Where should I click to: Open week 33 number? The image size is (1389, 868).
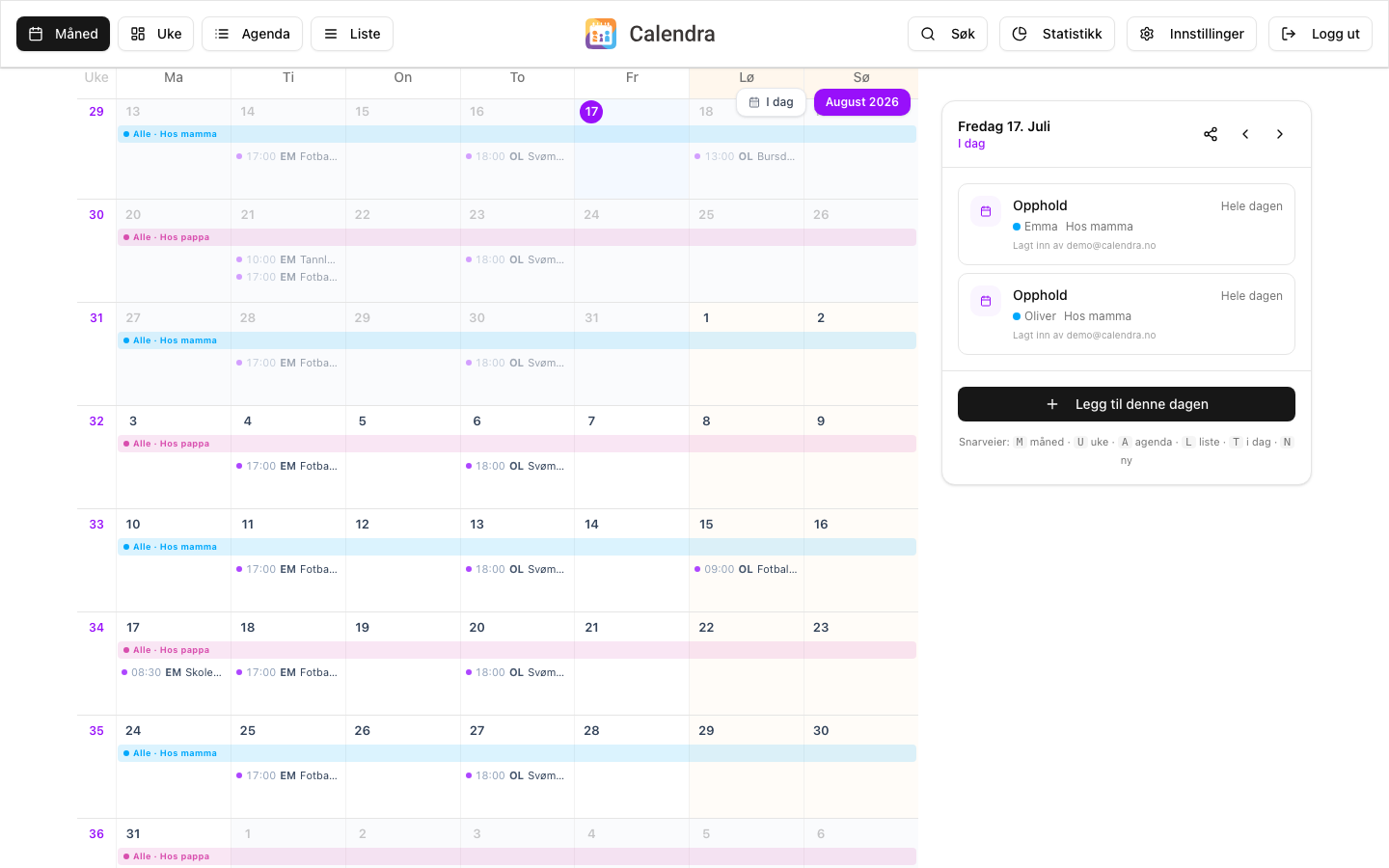coord(96,525)
